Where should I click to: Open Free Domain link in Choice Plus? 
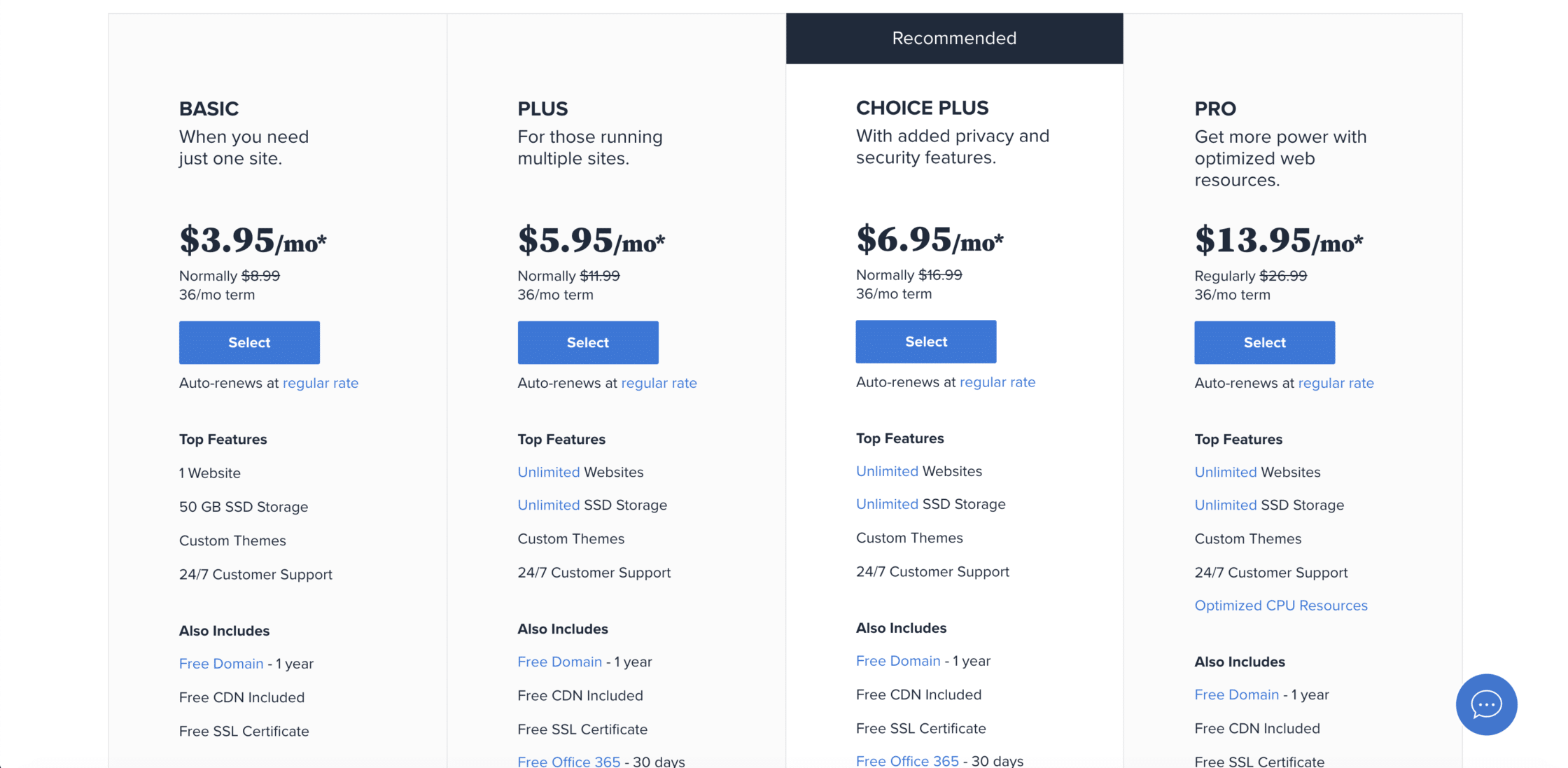pyautogui.click(x=898, y=661)
